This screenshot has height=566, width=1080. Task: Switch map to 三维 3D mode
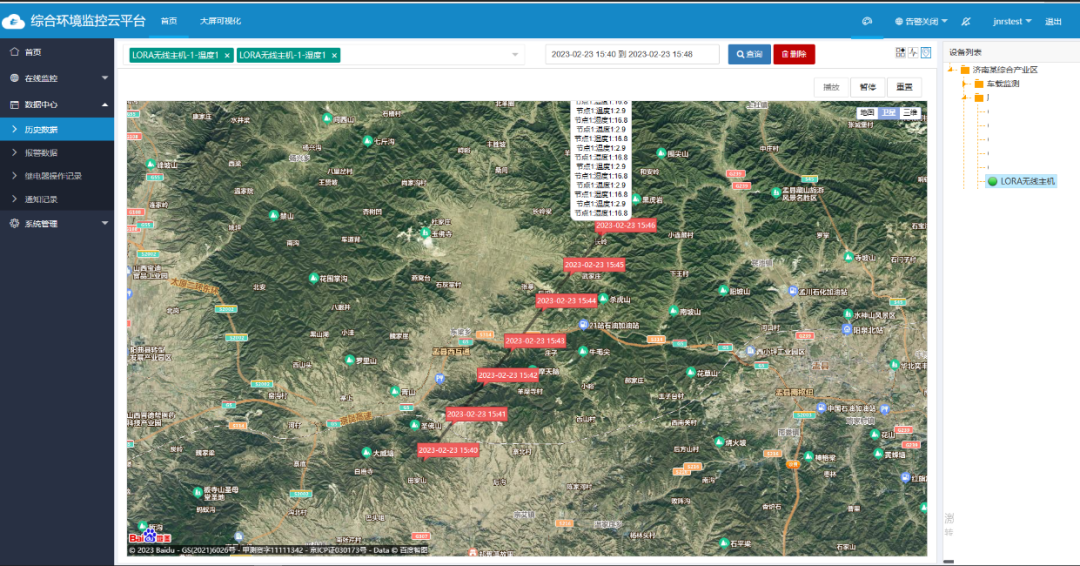click(910, 113)
